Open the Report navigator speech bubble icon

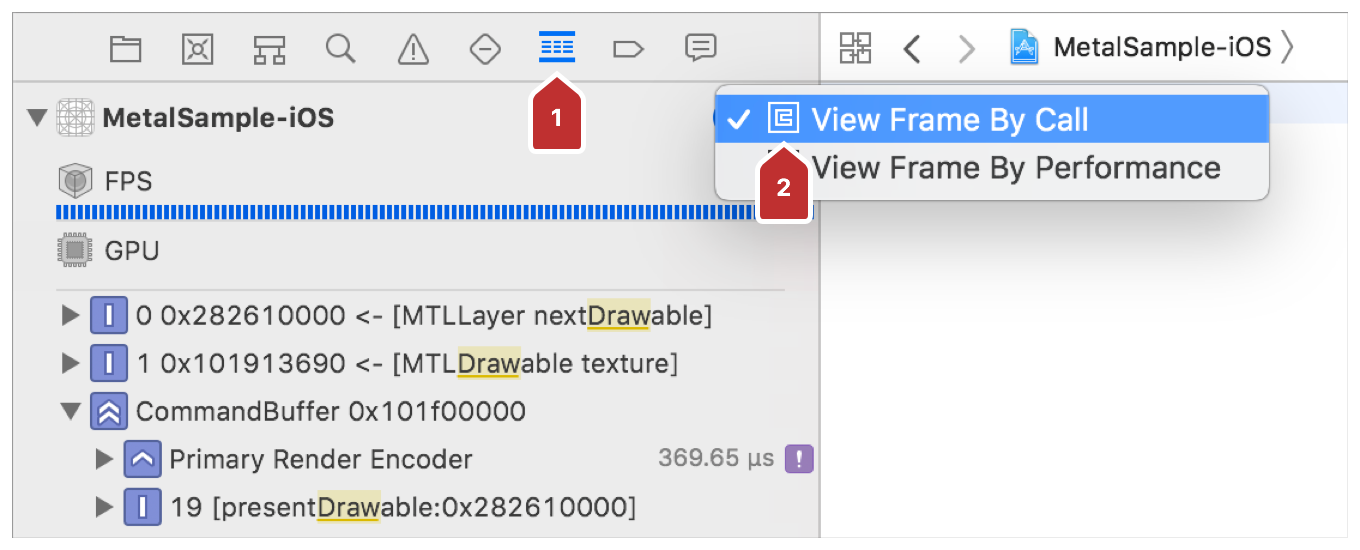(x=701, y=48)
